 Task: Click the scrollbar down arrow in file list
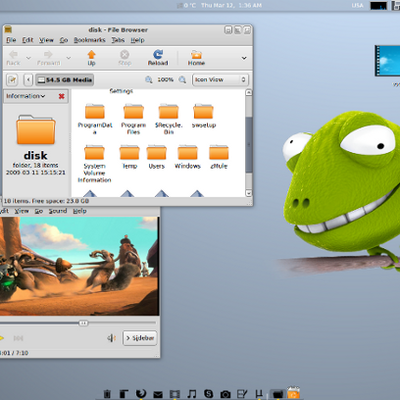(x=249, y=193)
